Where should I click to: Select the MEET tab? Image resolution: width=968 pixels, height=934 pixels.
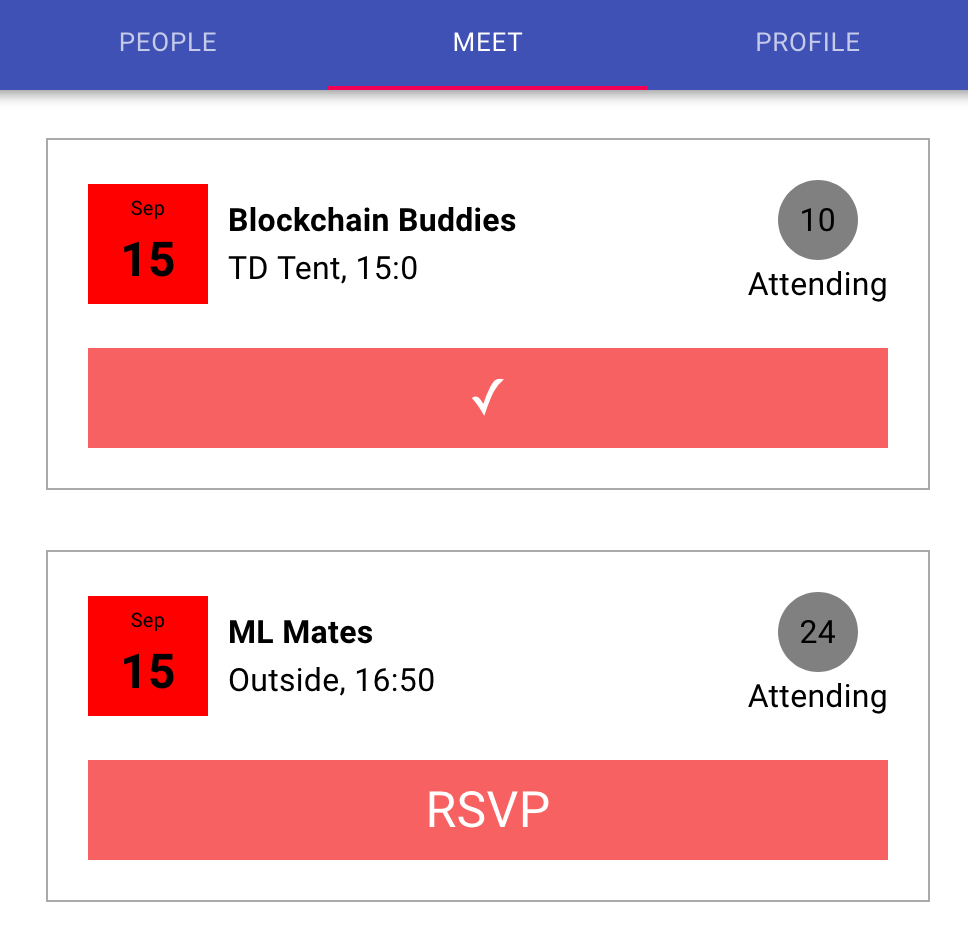click(488, 43)
